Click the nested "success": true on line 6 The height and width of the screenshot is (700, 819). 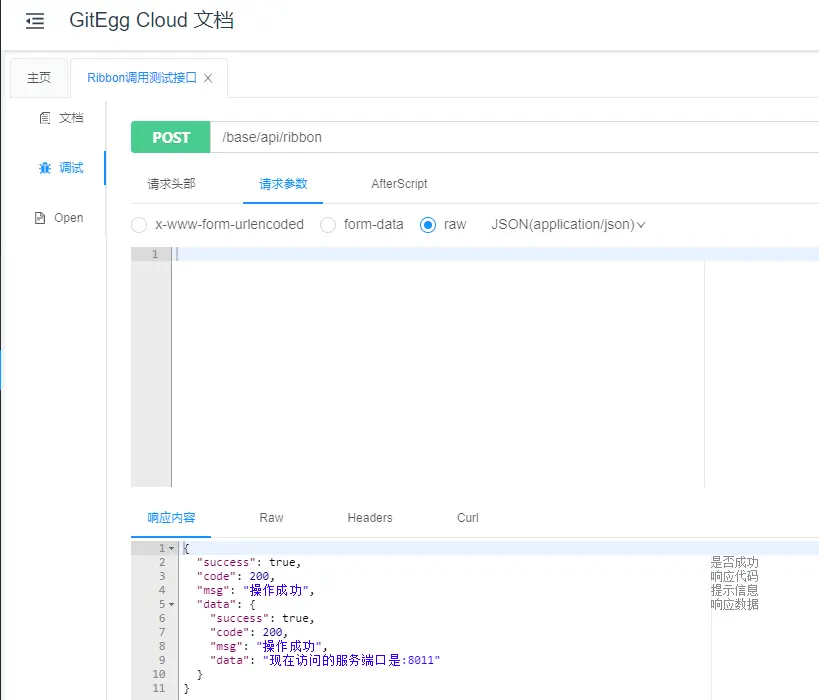[x=262, y=619]
